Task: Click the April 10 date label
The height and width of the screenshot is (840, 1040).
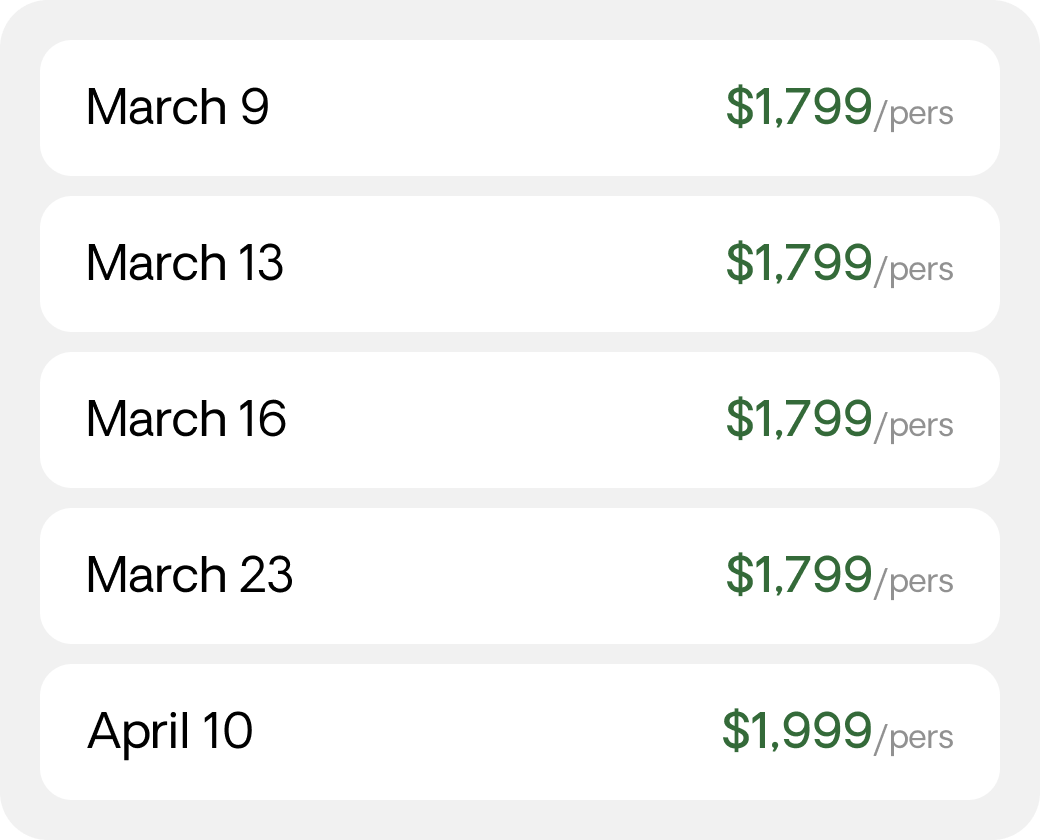Action: click(170, 732)
